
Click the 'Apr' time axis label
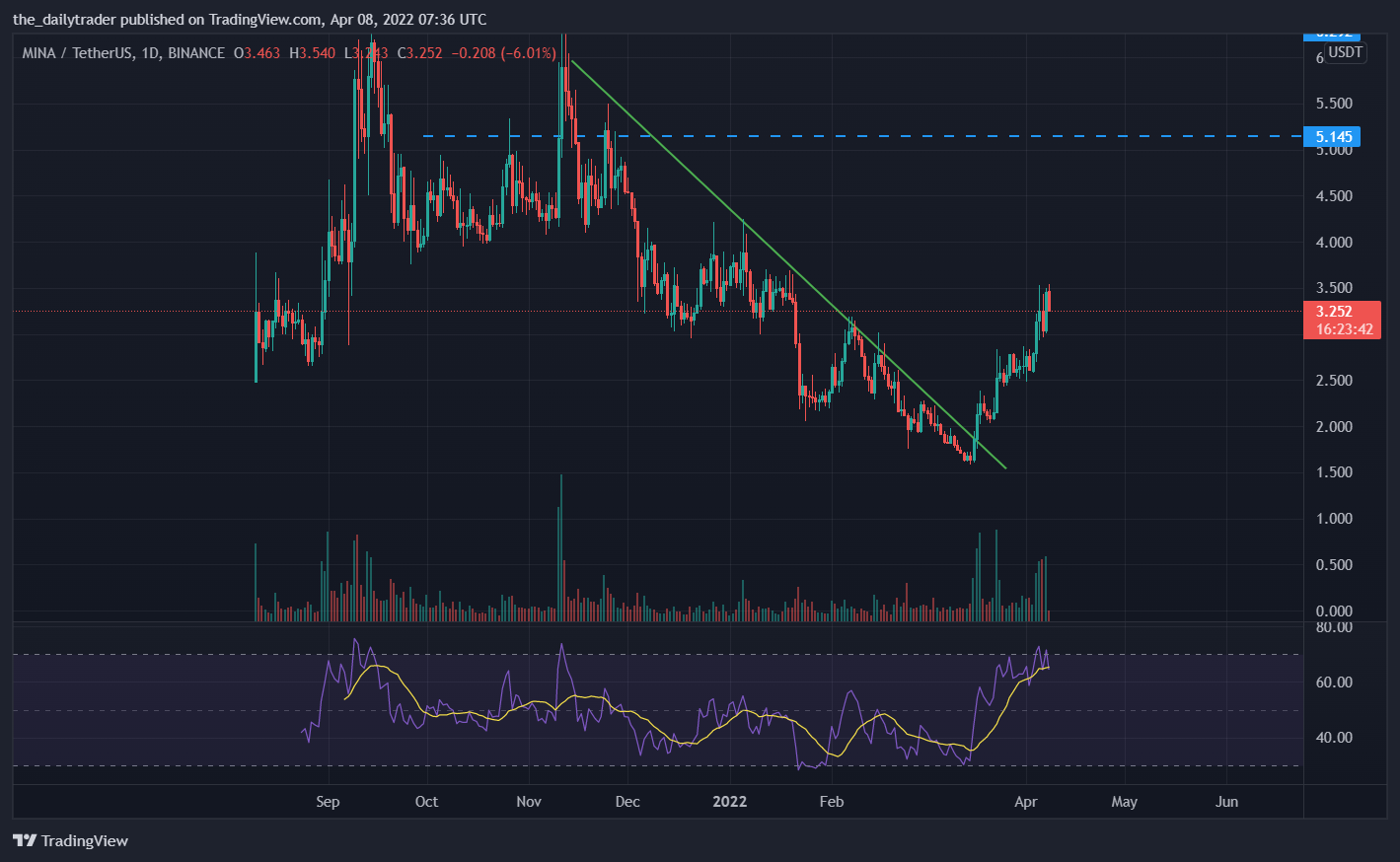point(1026,802)
